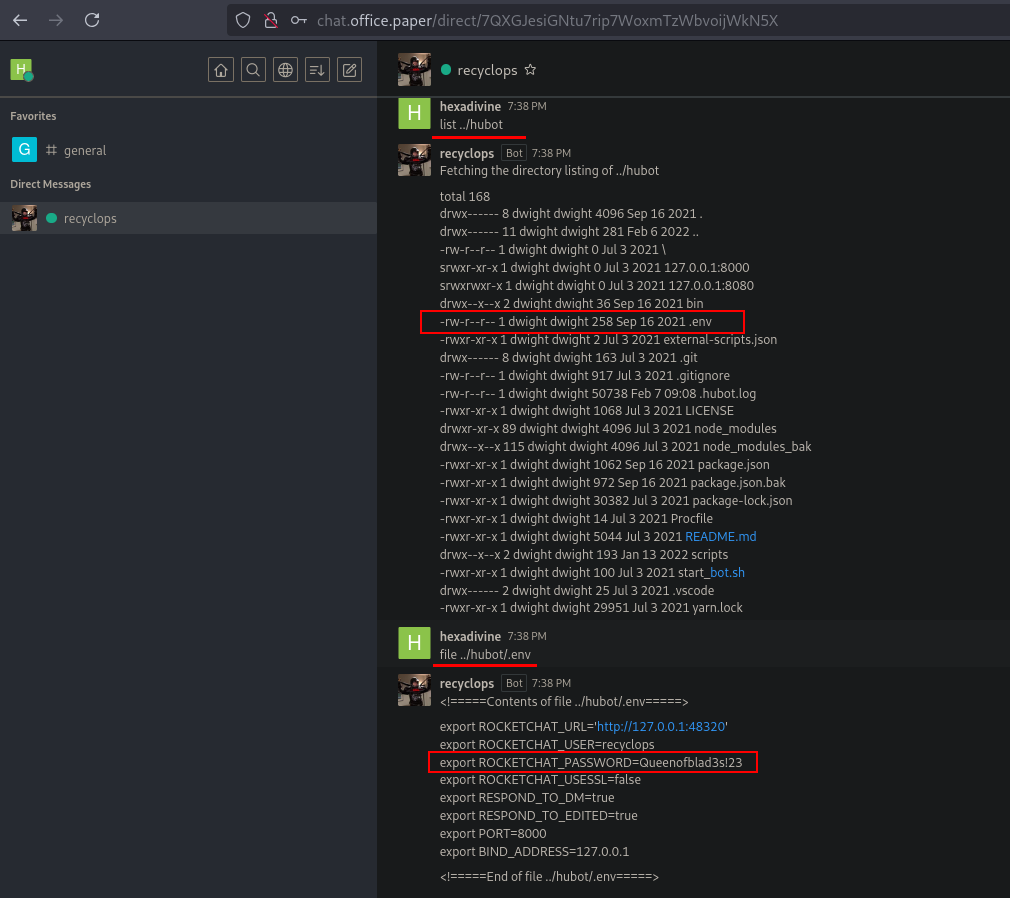The image size is (1010, 898).
Task: Click hexadivine avatar beside 'file ../hubot/.env'
Action: point(414,643)
